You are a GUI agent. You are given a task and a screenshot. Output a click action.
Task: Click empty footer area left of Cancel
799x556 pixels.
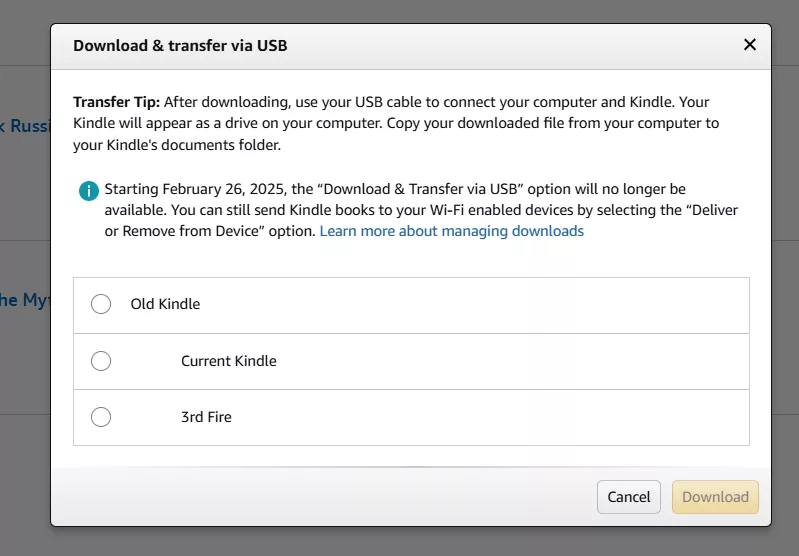(330, 497)
